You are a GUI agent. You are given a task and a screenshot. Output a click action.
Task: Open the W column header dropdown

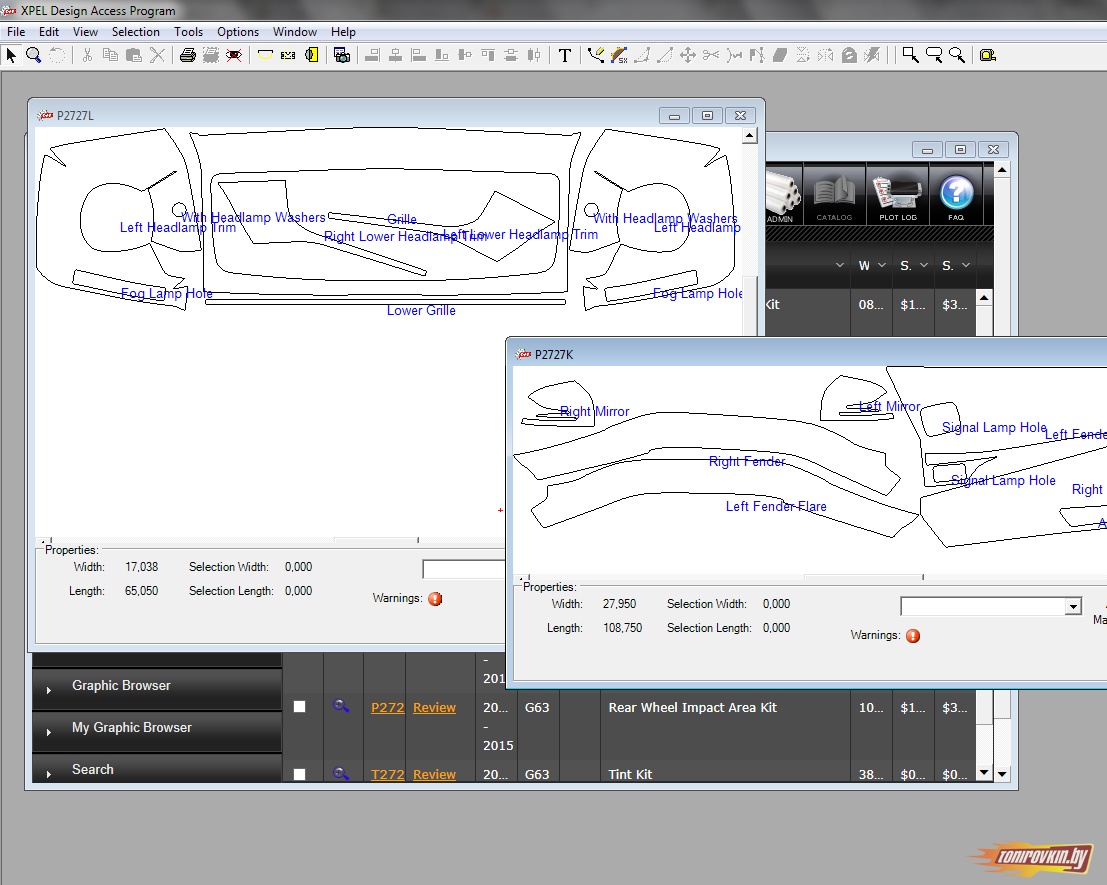(882, 265)
